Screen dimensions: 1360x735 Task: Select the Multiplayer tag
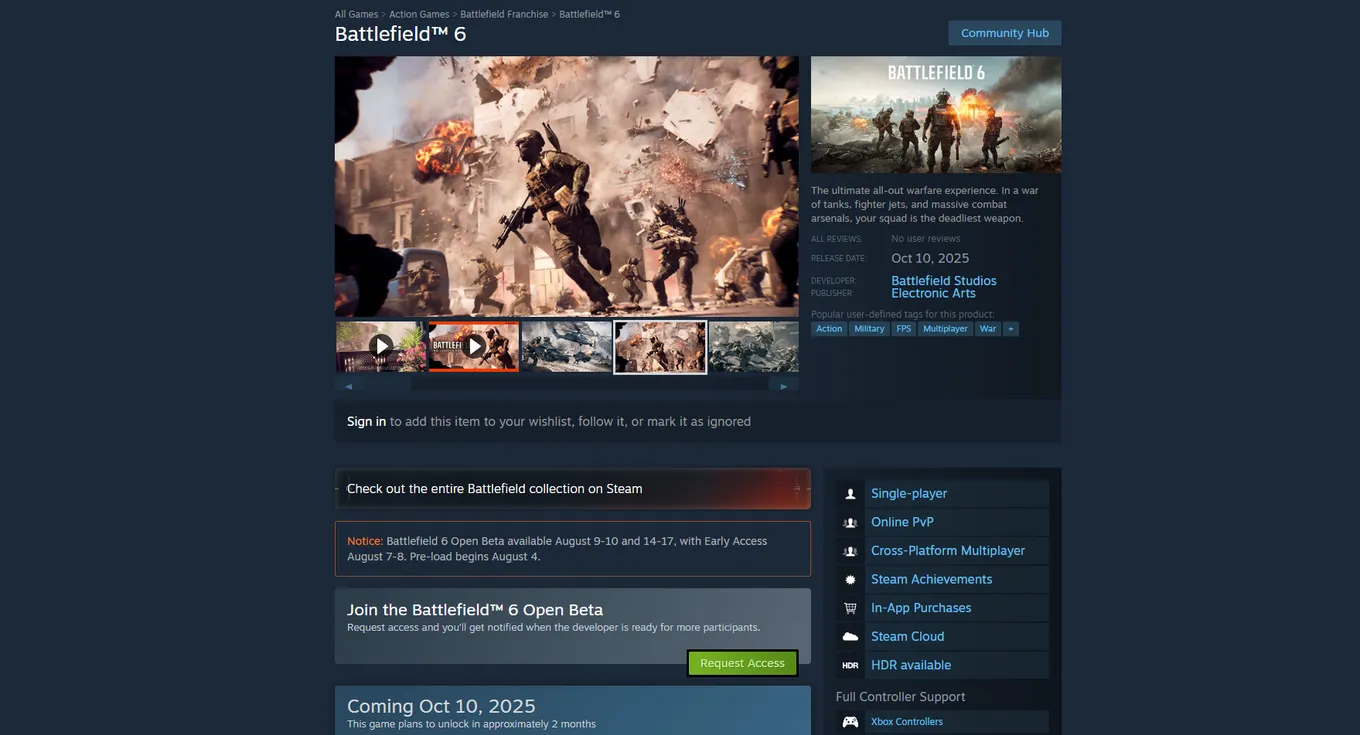point(945,329)
